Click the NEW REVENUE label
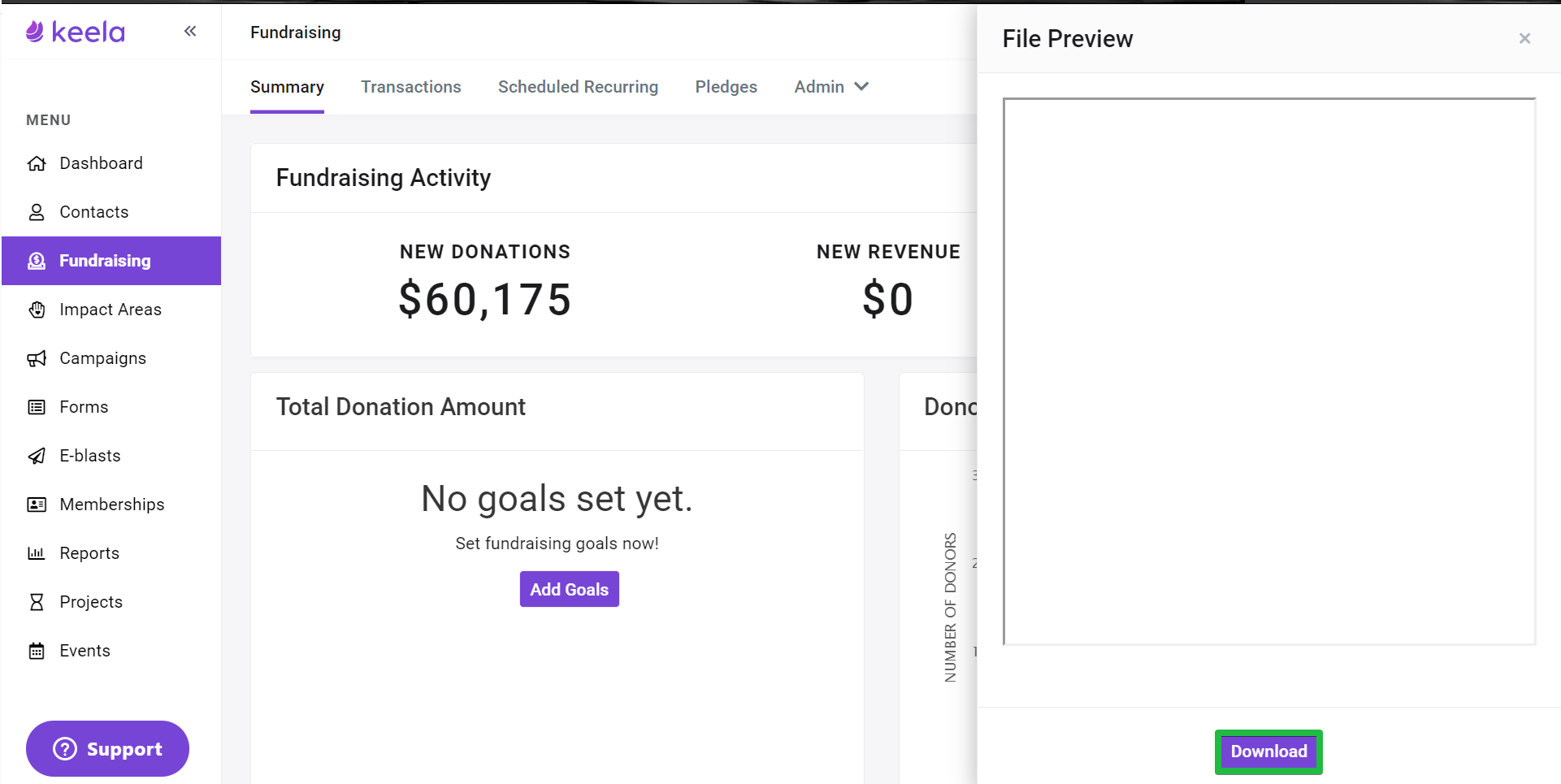This screenshot has height=784, width=1561. point(888,252)
